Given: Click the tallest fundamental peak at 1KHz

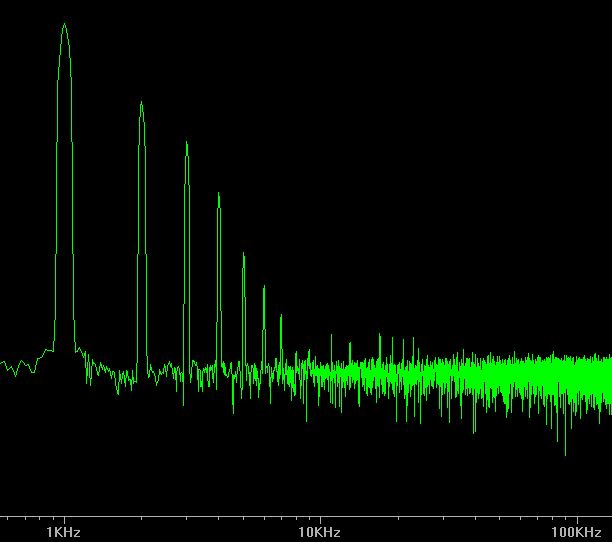Looking at the screenshot, I should [64, 187].
